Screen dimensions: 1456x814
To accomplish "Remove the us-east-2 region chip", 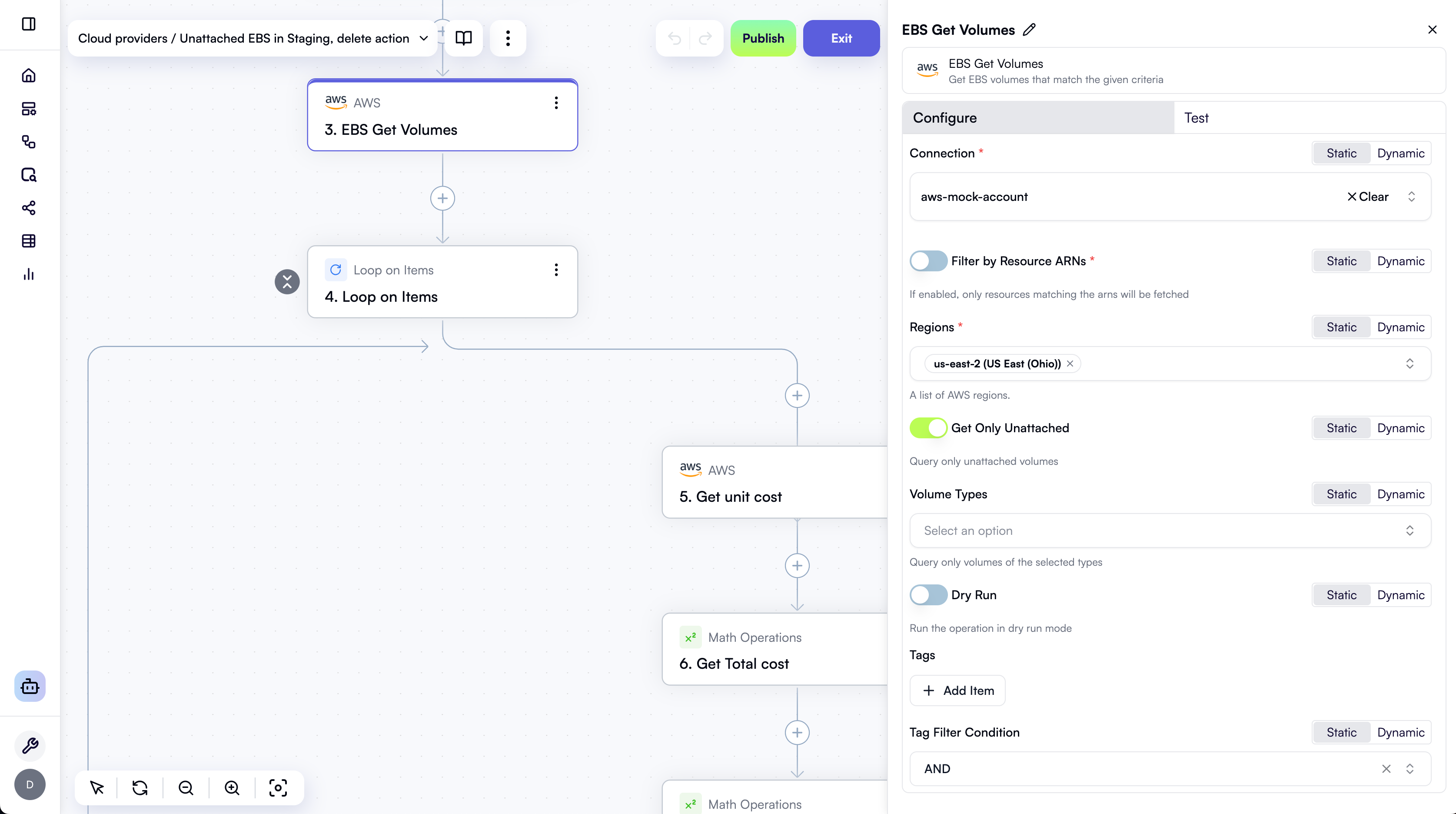I will pyautogui.click(x=1070, y=363).
